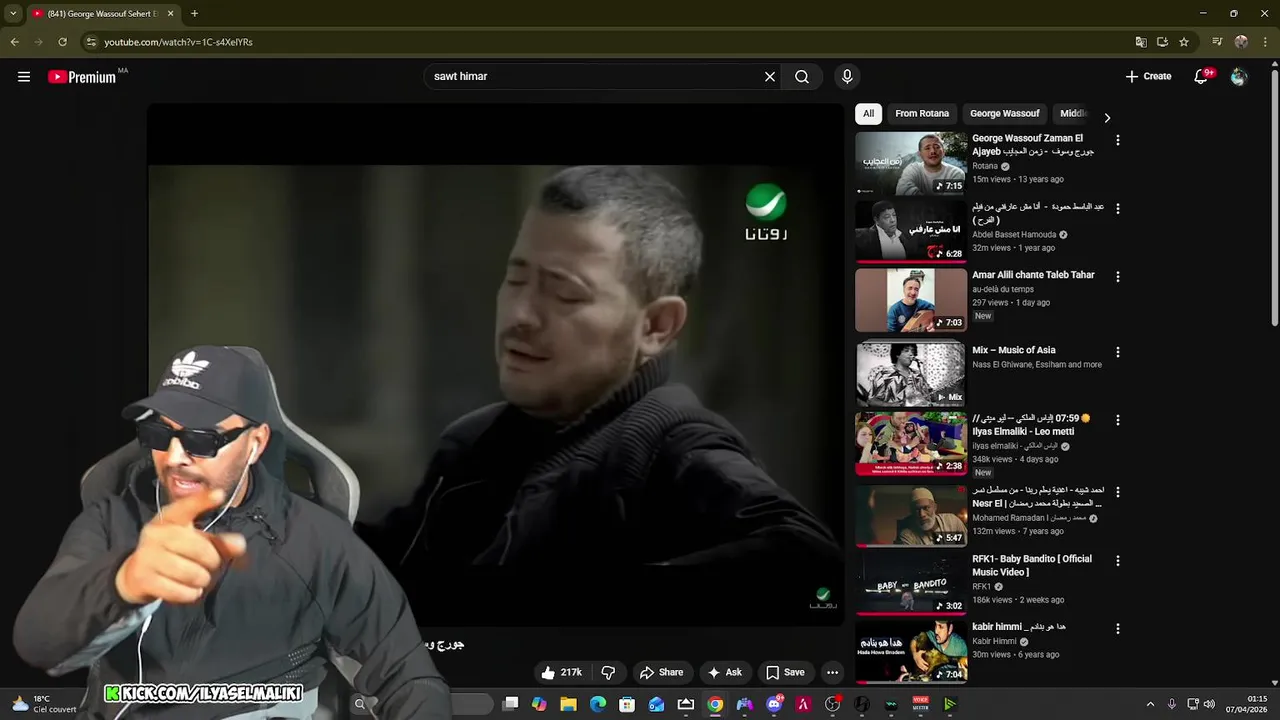This screenshot has height=720, width=1280.
Task: Click the address bar URL
Action: (x=179, y=42)
